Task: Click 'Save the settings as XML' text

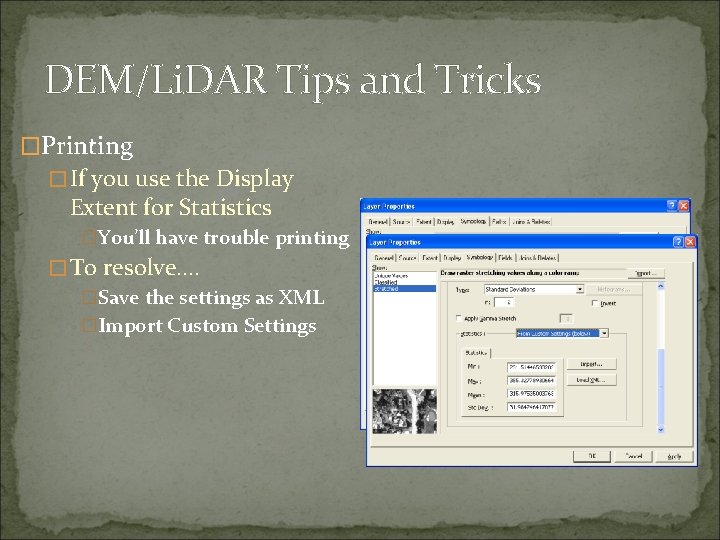Action: pos(211,298)
